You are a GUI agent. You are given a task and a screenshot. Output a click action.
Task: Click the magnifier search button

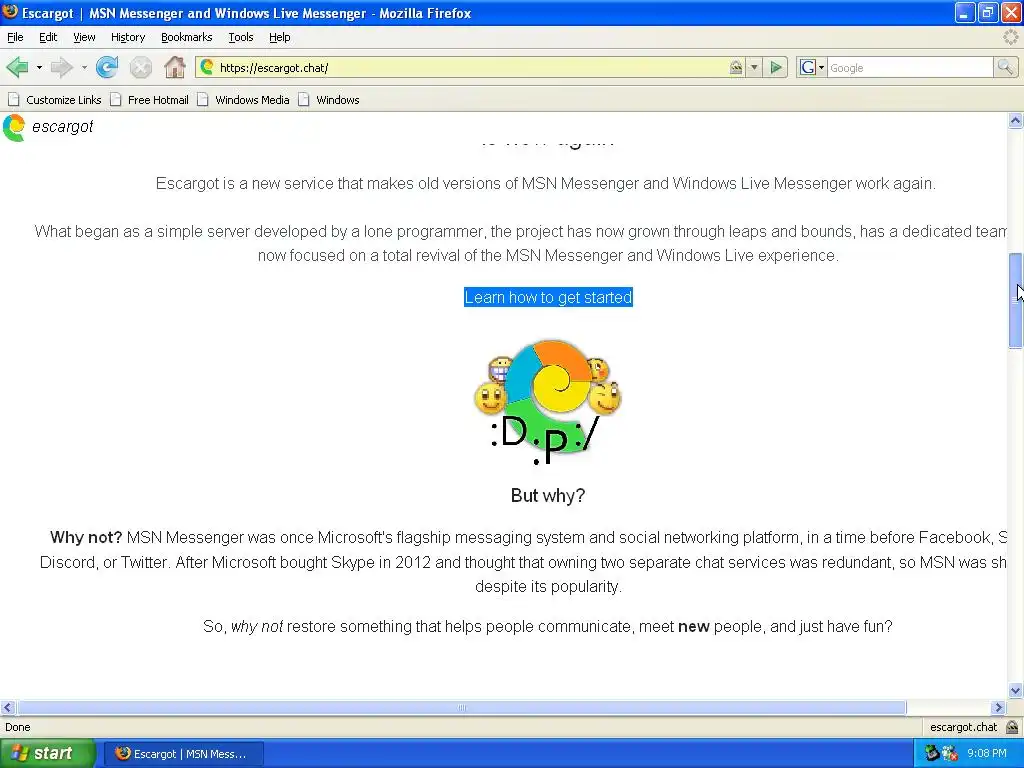(x=1005, y=67)
